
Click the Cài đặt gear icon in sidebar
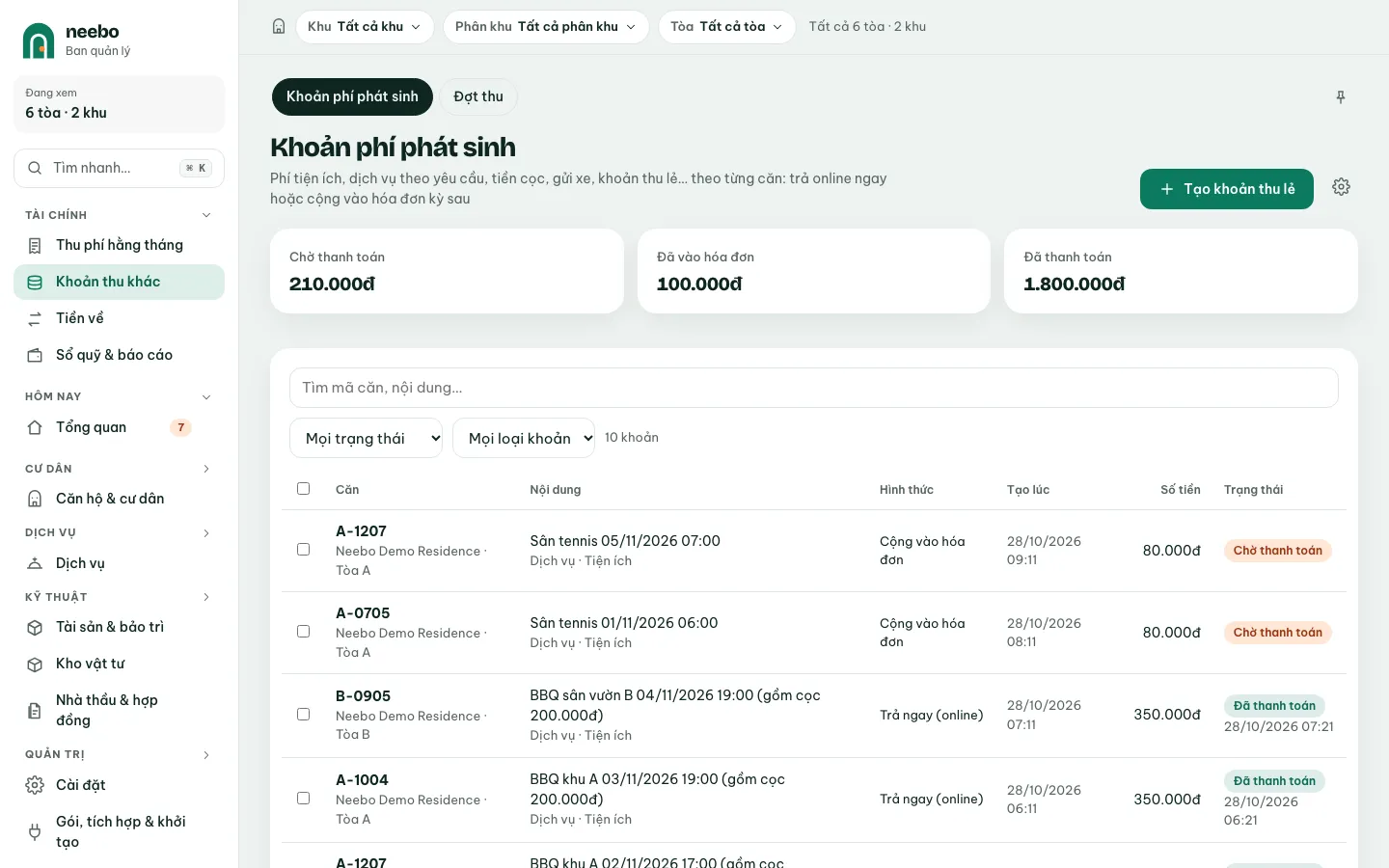coord(35,786)
